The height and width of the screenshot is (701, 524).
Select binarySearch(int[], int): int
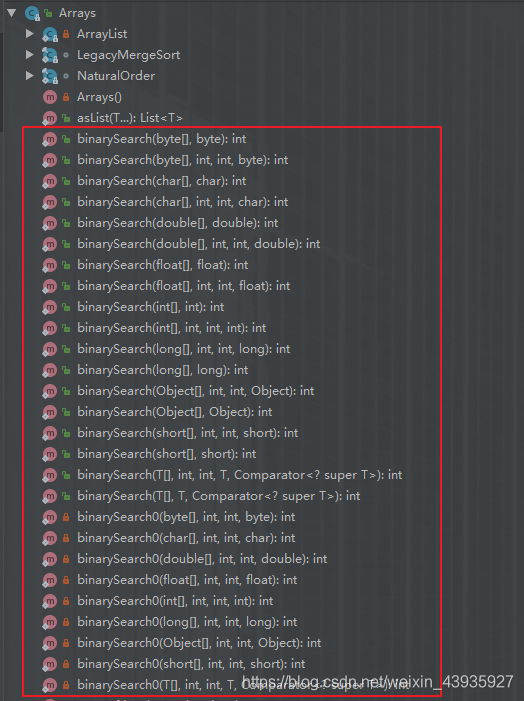[x=151, y=307]
